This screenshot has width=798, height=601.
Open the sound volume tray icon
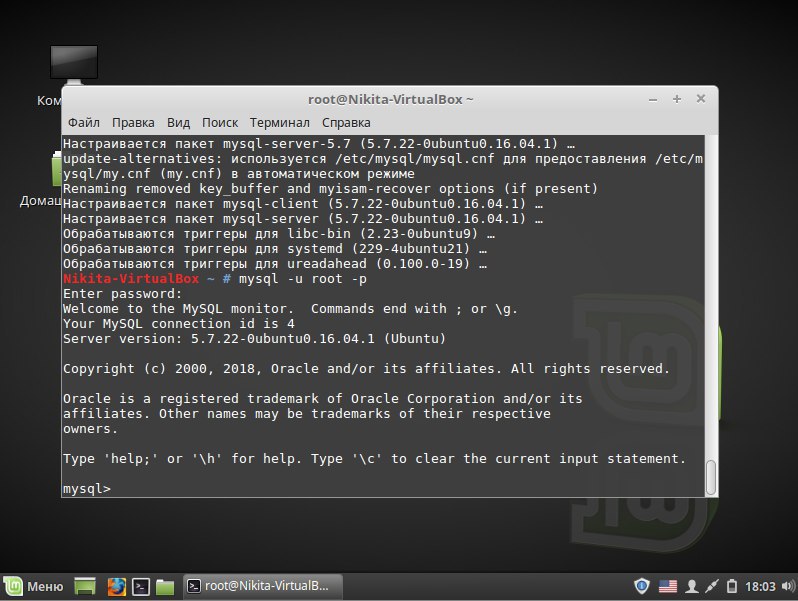coord(788,586)
